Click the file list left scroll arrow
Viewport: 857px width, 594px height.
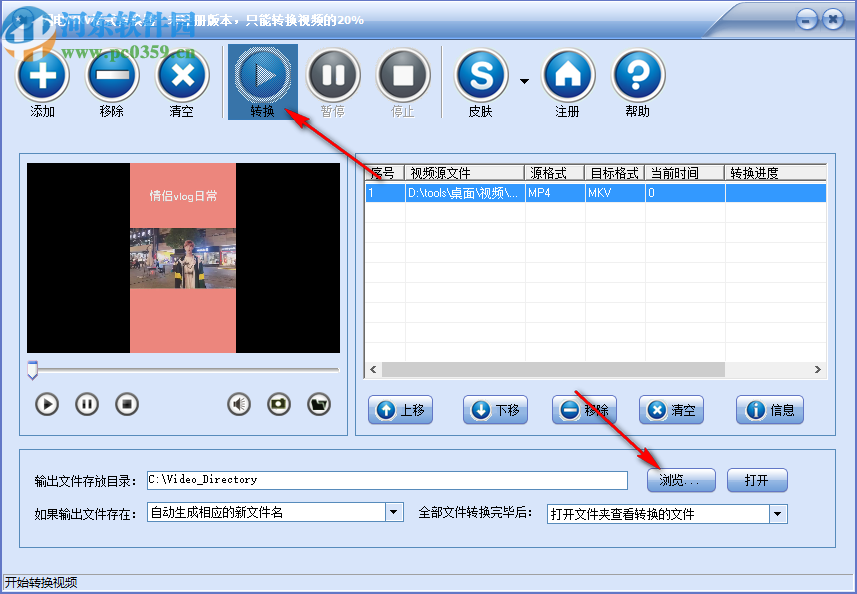[x=373, y=370]
